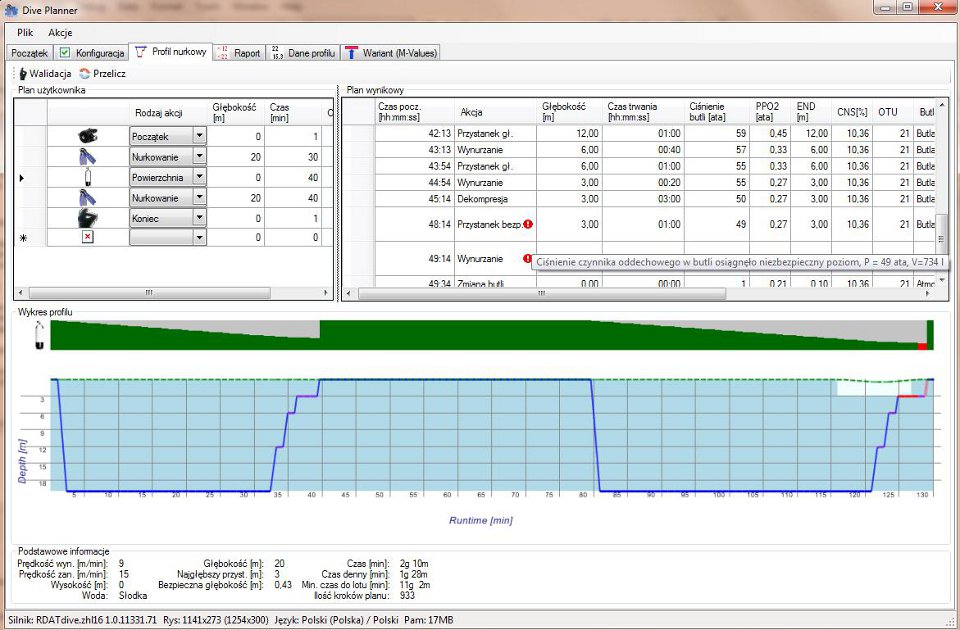This screenshot has height=630, width=960.
Task: Switch to the Konfiguracja tab
Action: [x=92, y=52]
